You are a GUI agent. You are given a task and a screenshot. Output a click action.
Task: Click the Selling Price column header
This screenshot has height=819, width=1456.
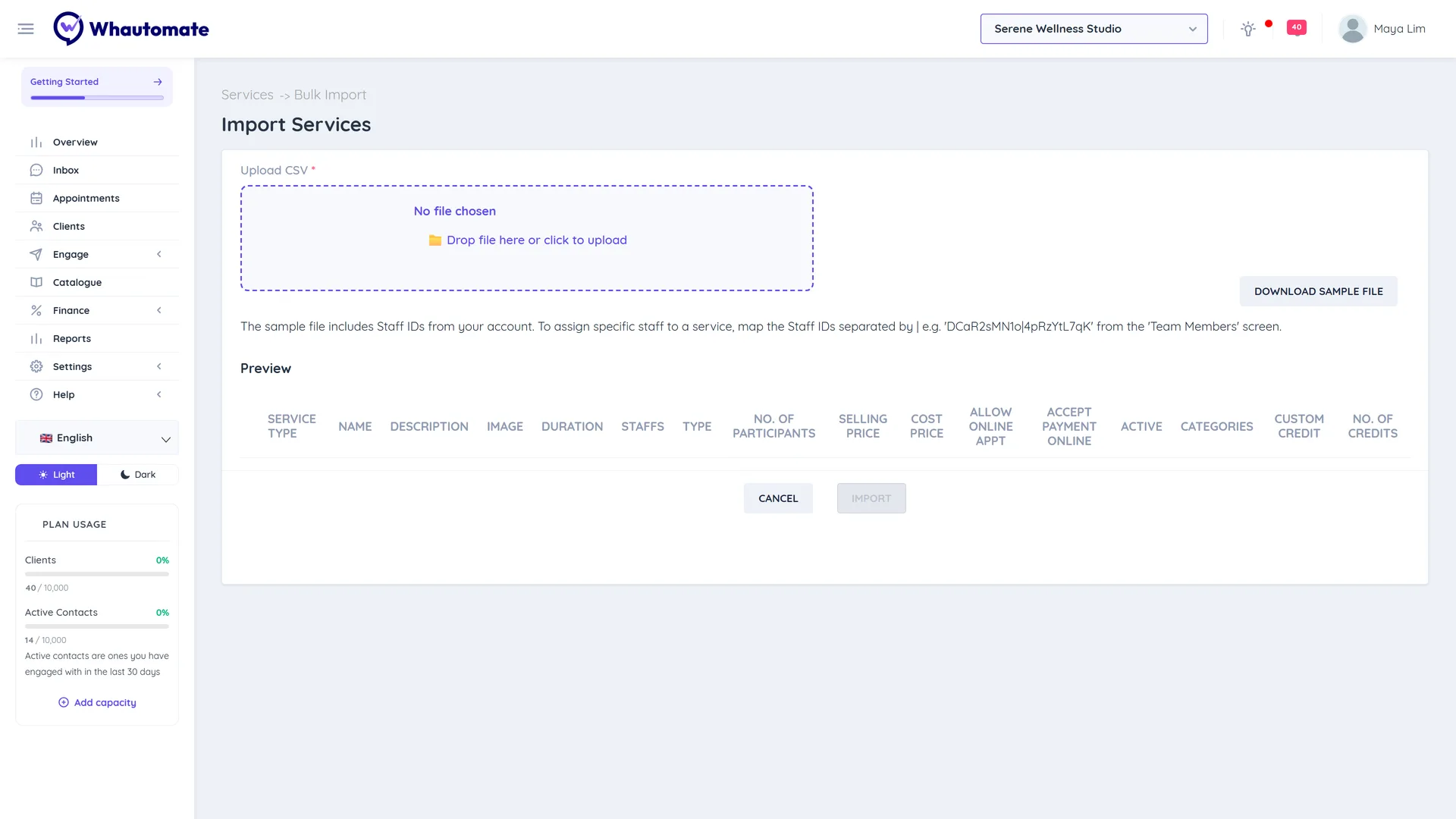pos(863,426)
